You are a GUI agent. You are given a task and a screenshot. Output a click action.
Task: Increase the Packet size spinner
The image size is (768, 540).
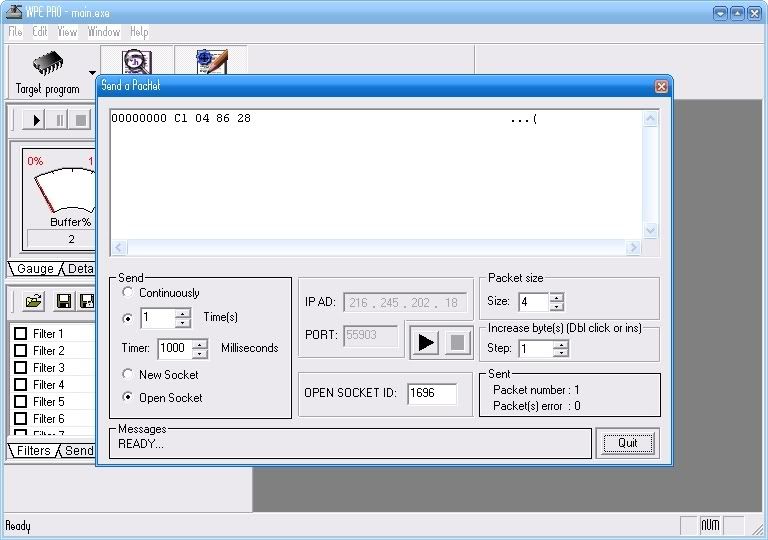(x=557, y=297)
